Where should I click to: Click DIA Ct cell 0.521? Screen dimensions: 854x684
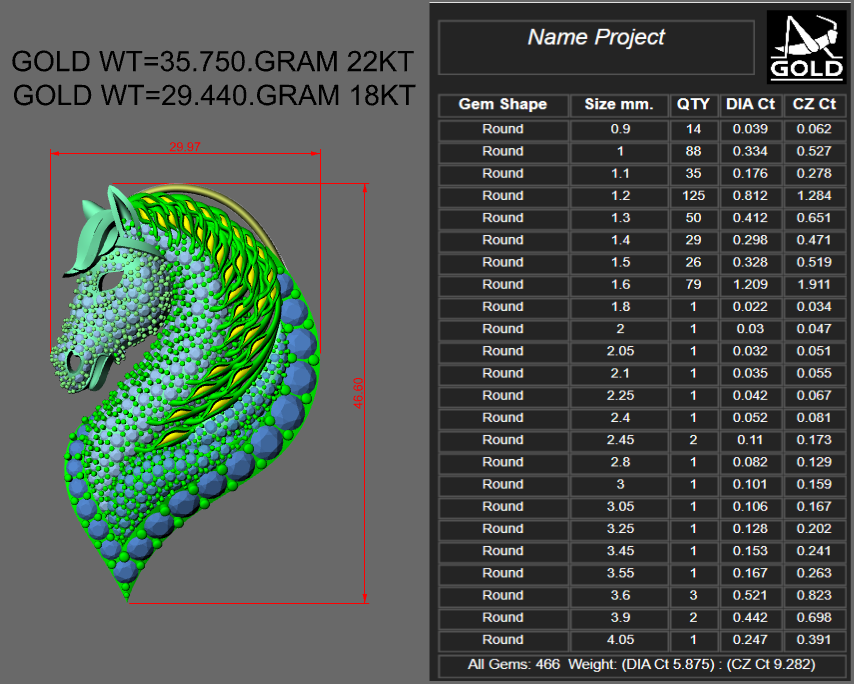tap(751, 596)
